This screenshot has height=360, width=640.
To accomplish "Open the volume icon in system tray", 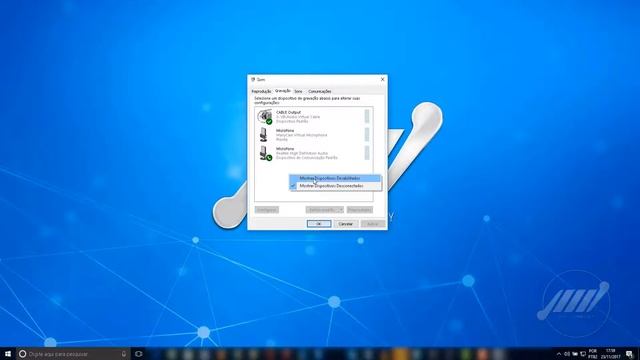I will click(567, 354).
